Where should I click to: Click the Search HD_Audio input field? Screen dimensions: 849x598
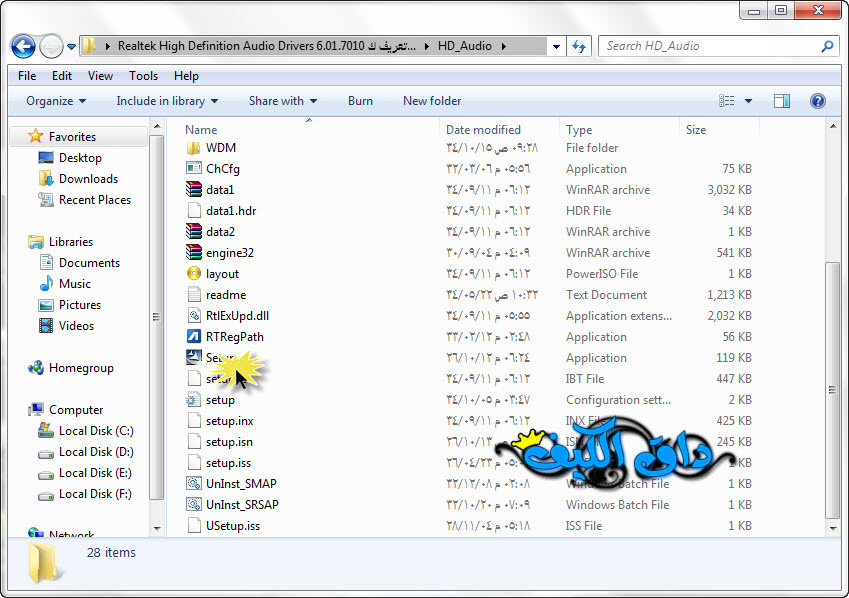(x=710, y=46)
